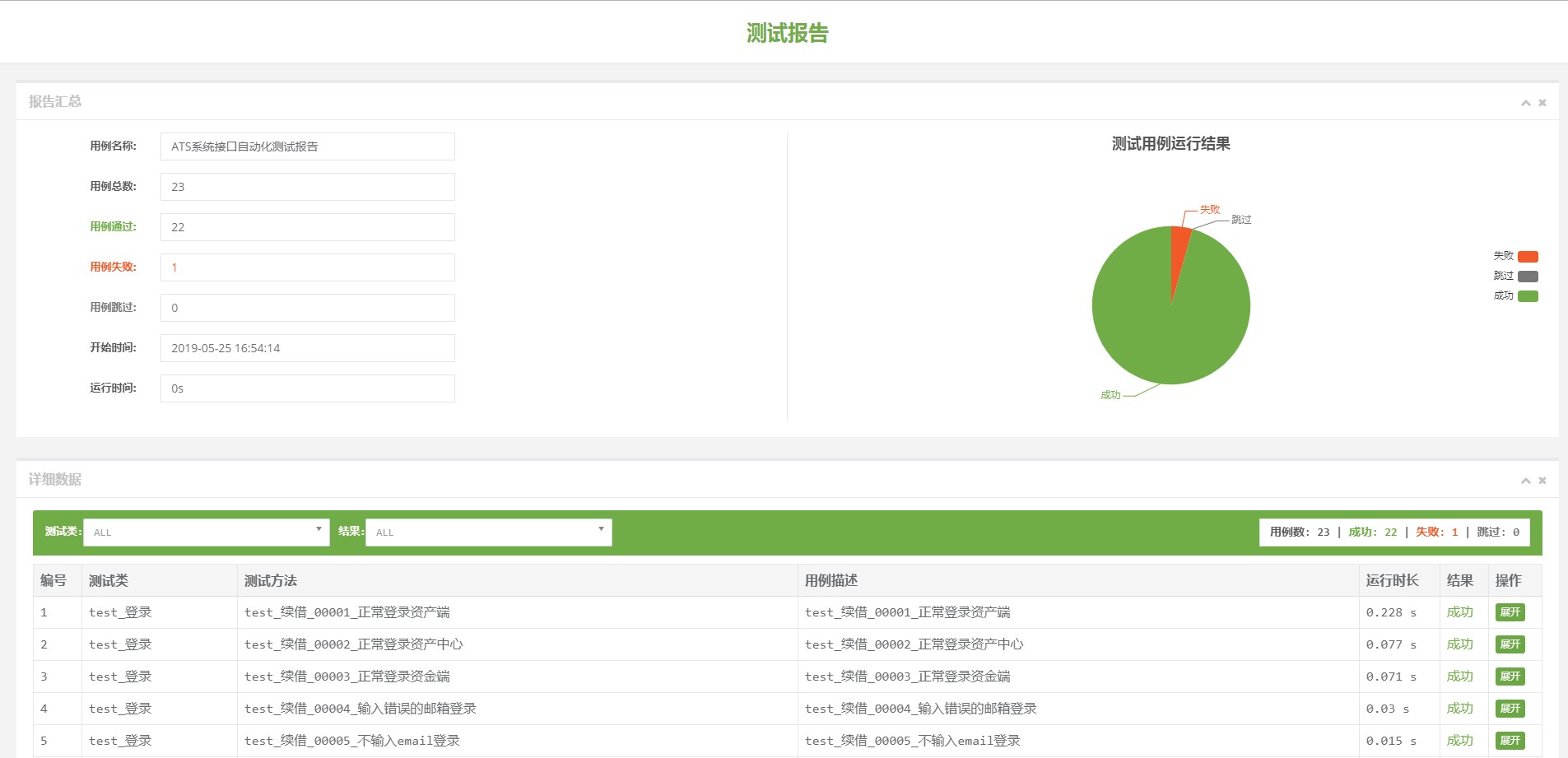Click 成功 result in row 3

pos(1460,677)
